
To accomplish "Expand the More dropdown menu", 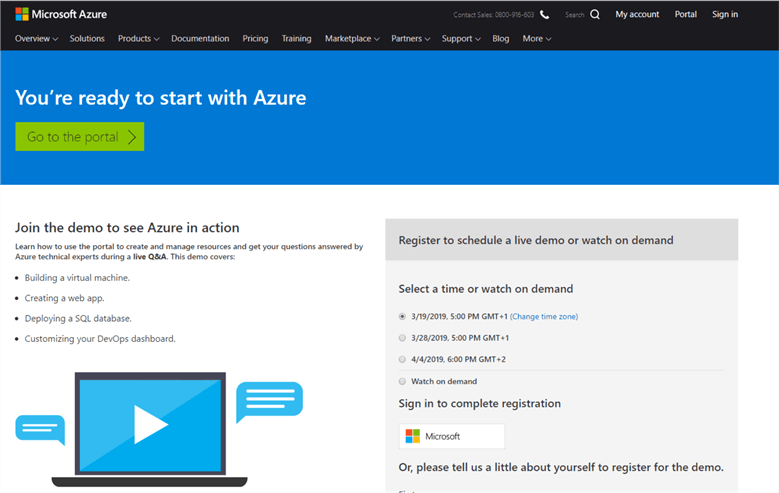I will pos(537,39).
